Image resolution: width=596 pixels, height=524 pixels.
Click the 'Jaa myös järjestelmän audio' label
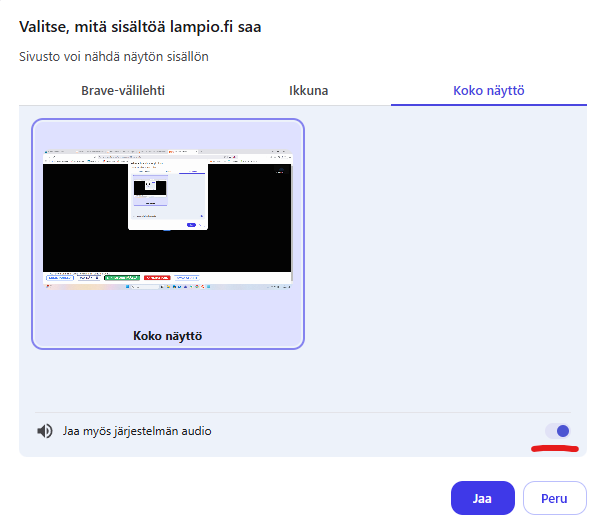pyautogui.click(x=137, y=431)
